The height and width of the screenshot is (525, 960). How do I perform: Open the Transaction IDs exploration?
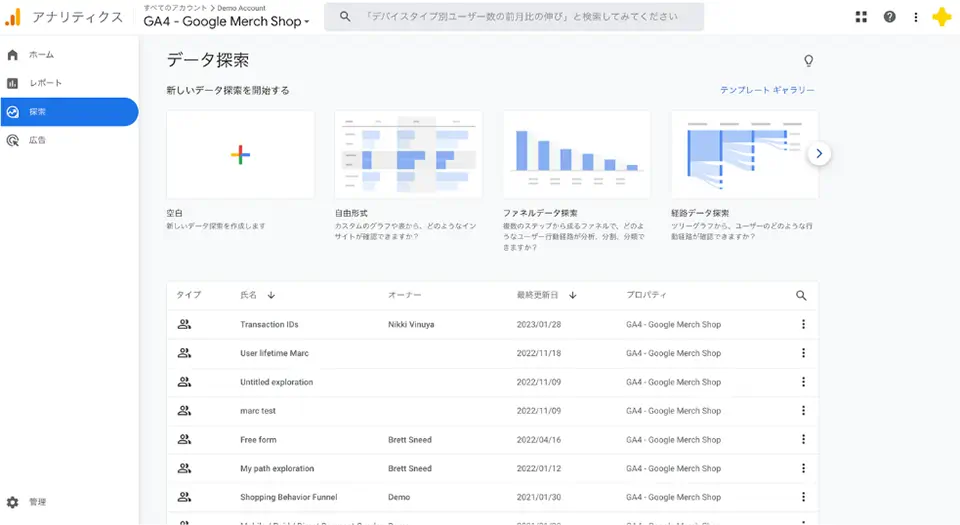[269, 324]
